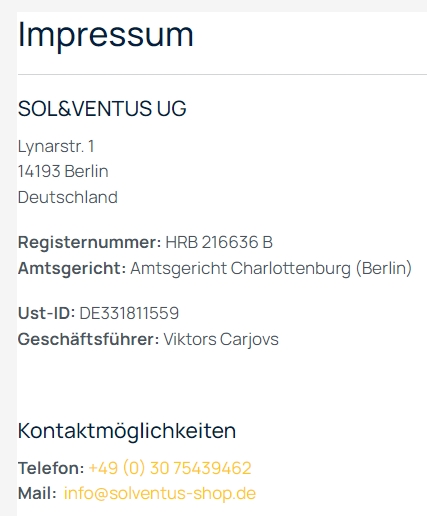
Task: Click the Geschäftsführer label
Action: (x=89, y=339)
